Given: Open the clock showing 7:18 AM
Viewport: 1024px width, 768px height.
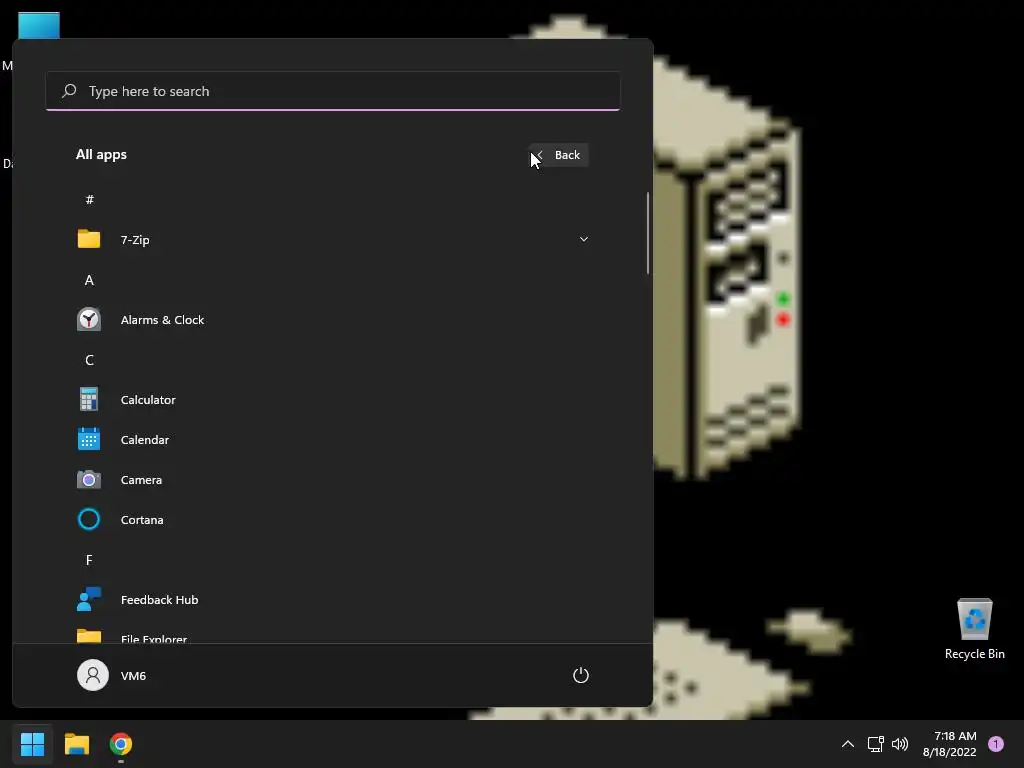Looking at the screenshot, I should pos(950,744).
